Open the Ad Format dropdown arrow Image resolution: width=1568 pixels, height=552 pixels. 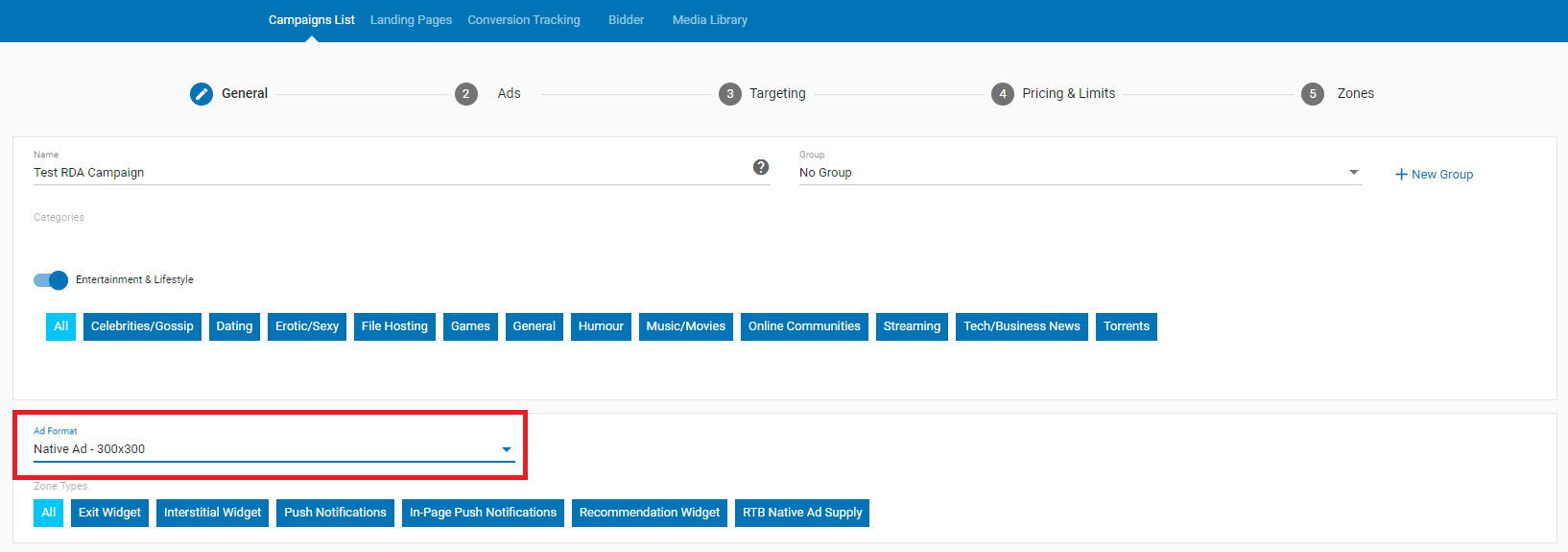tap(507, 449)
